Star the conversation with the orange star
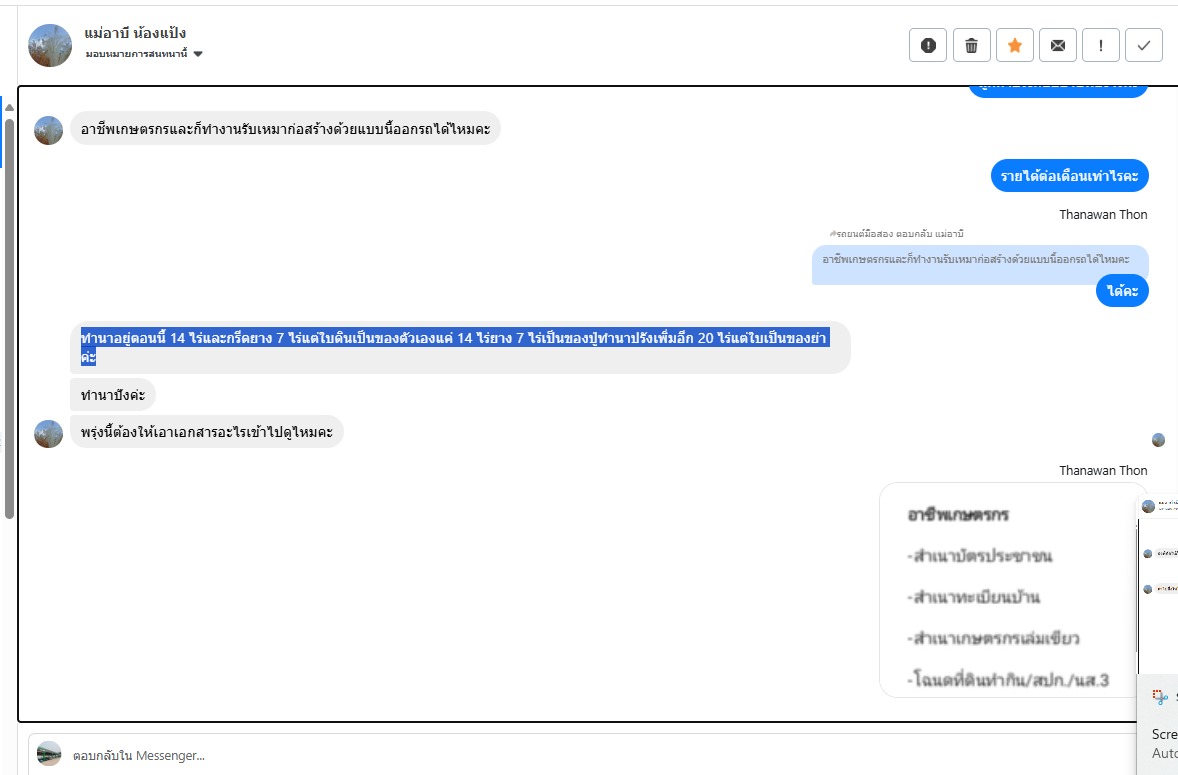 click(x=1014, y=46)
